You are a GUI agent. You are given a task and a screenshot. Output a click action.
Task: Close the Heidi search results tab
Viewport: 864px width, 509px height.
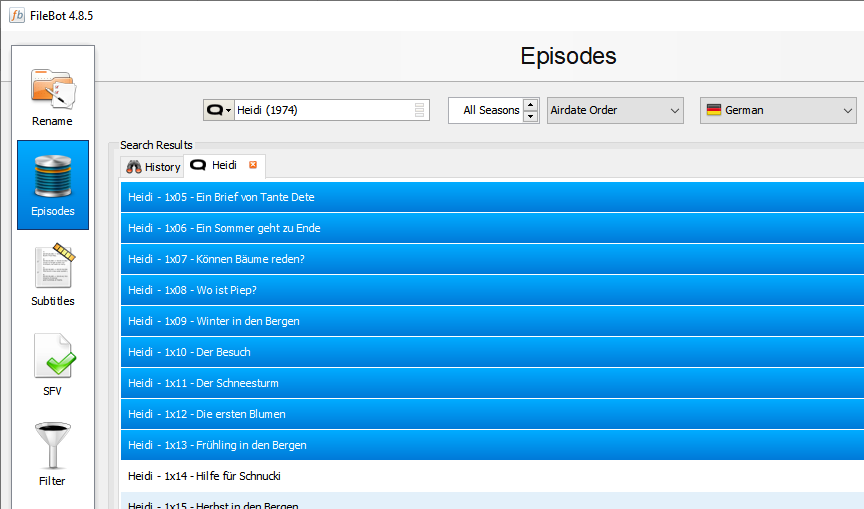(x=253, y=165)
